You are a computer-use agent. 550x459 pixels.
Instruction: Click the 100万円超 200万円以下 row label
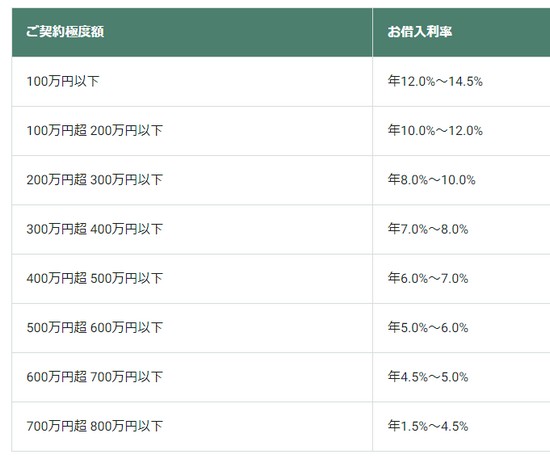coord(95,131)
